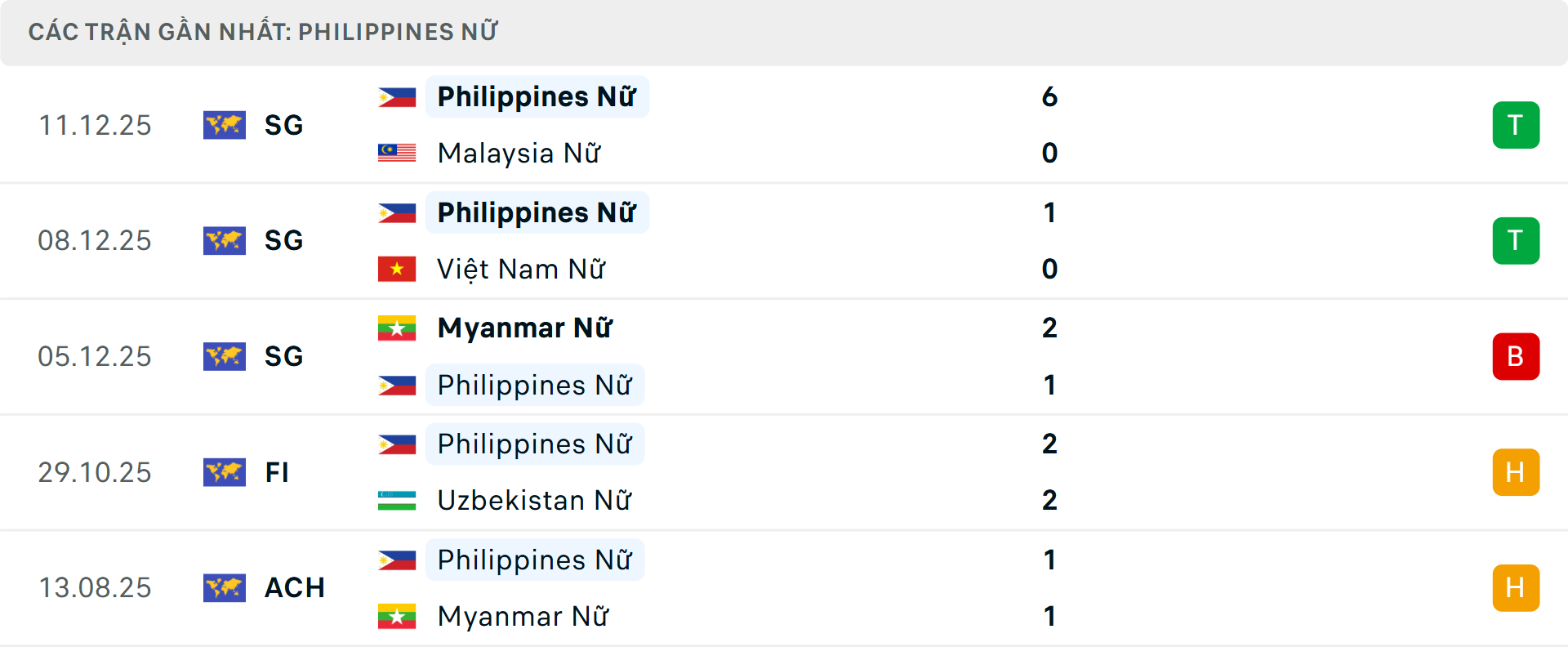Viewport: 1568px width, 647px height.
Task: Click the Myanmar flag next to Myanmar Nữ
Action: (397, 328)
